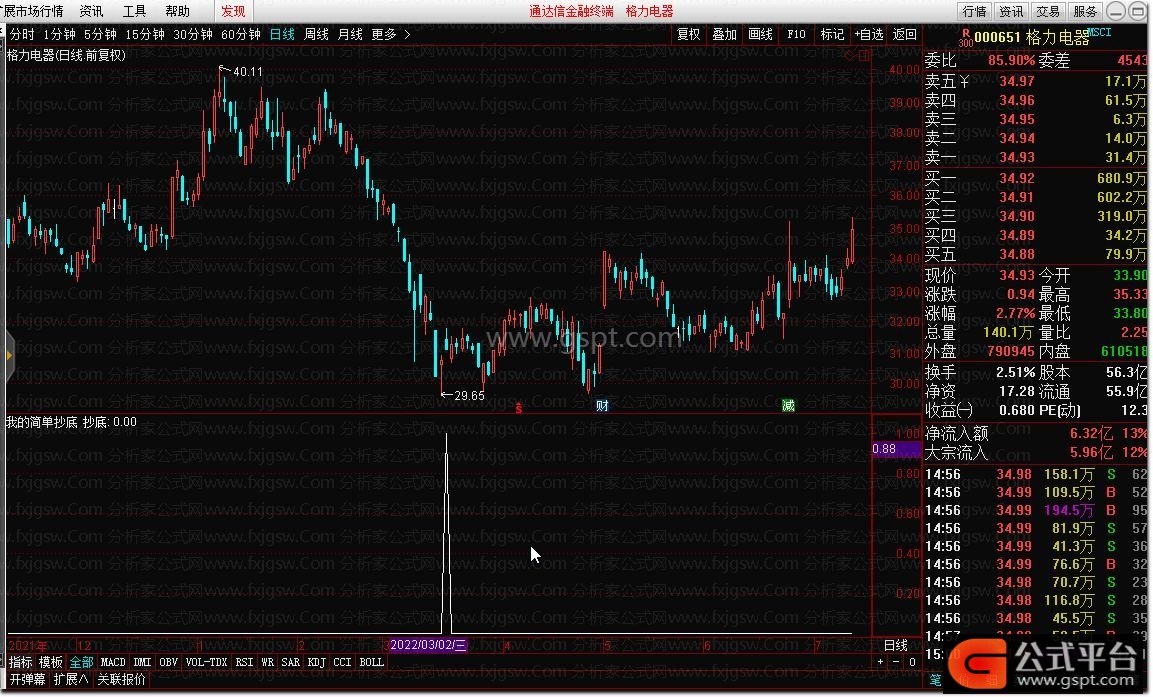Image resolution: width=1153 pixels, height=697 pixels.
Task: Open F10 company info
Action: click(x=796, y=35)
